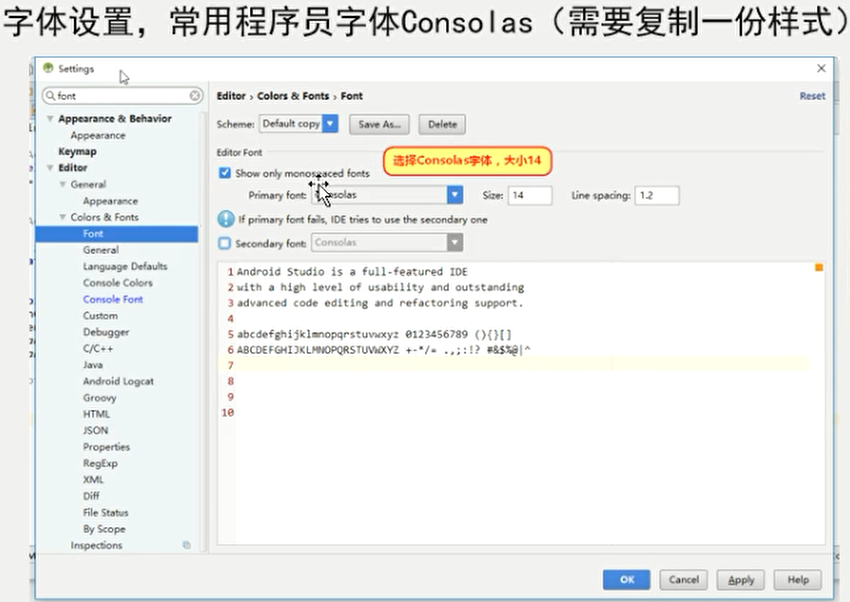This screenshot has height=602, width=850.
Task: Enable the Secondary font checkbox
Action: 224,243
